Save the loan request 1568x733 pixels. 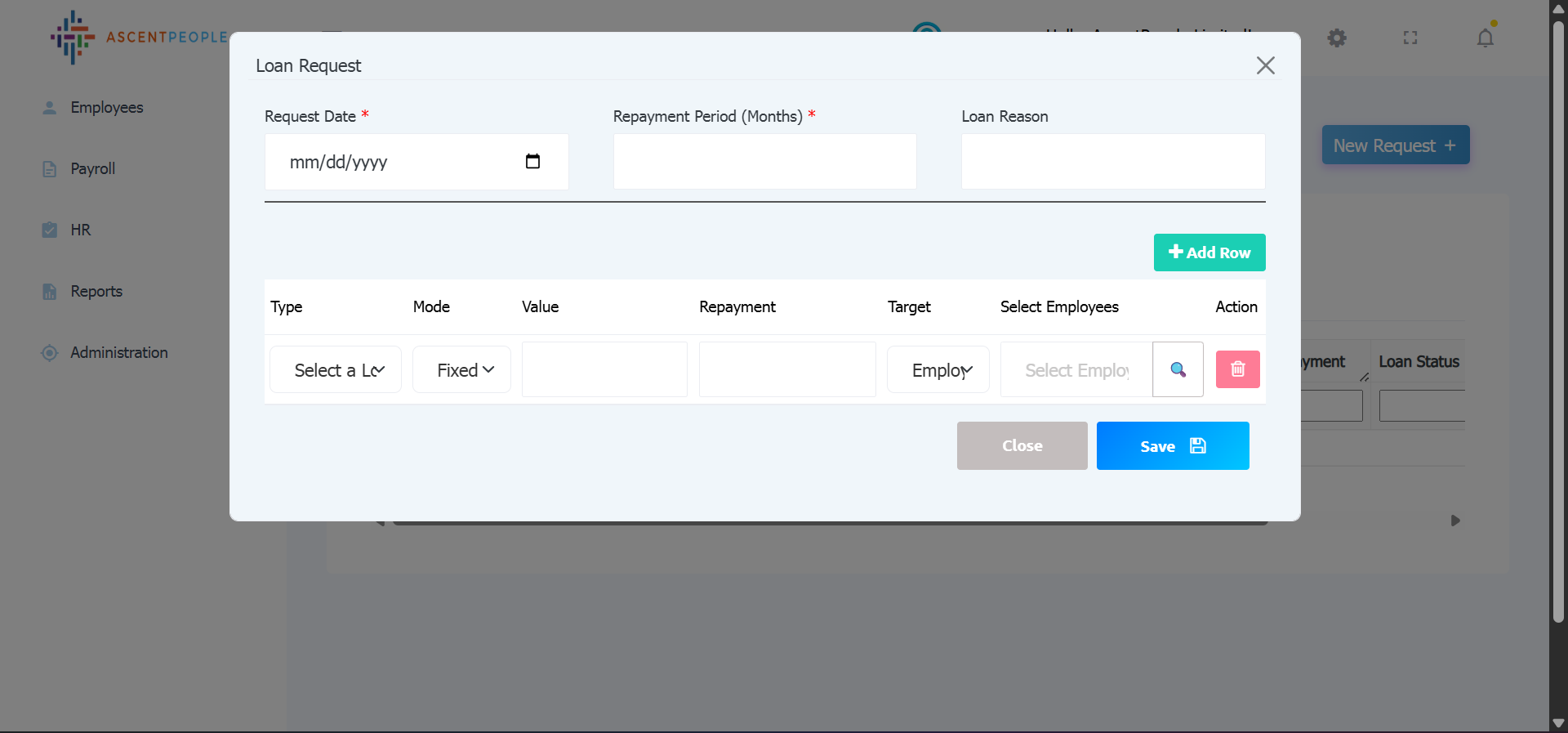(1172, 446)
